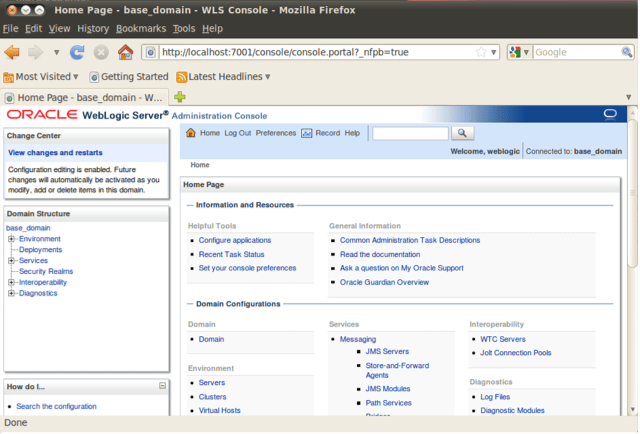Expand the Environment tree node

(x=11, y=239)
